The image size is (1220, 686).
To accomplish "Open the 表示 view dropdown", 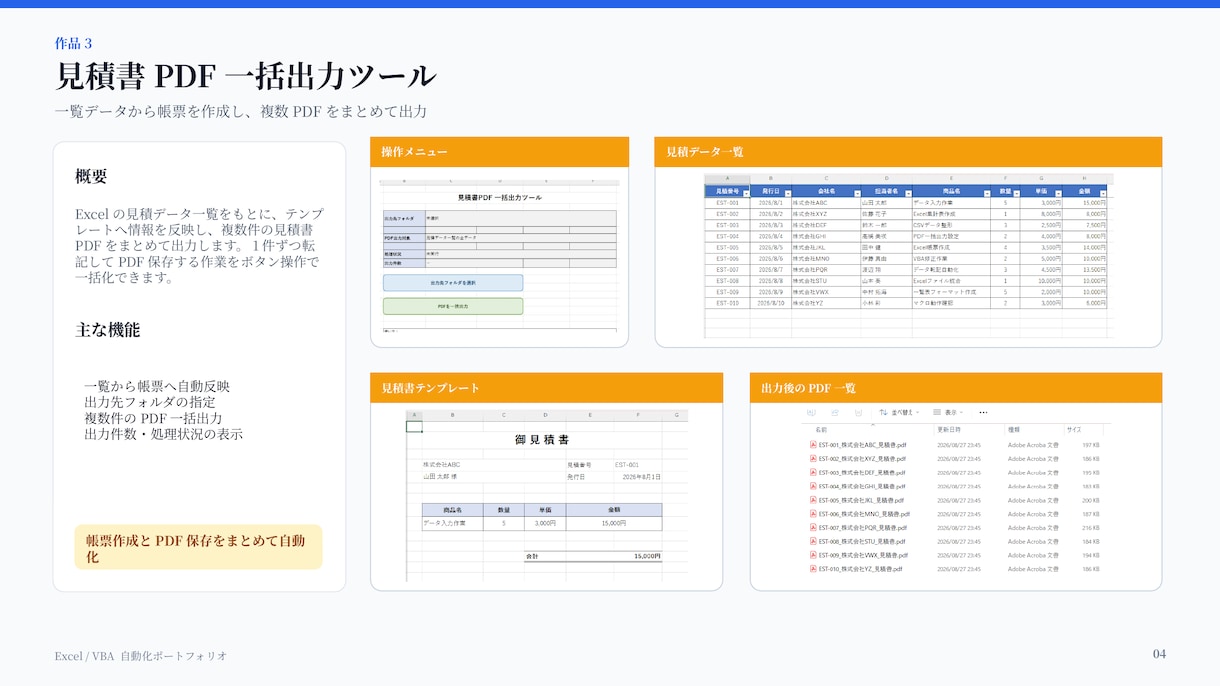I will 948,412.
